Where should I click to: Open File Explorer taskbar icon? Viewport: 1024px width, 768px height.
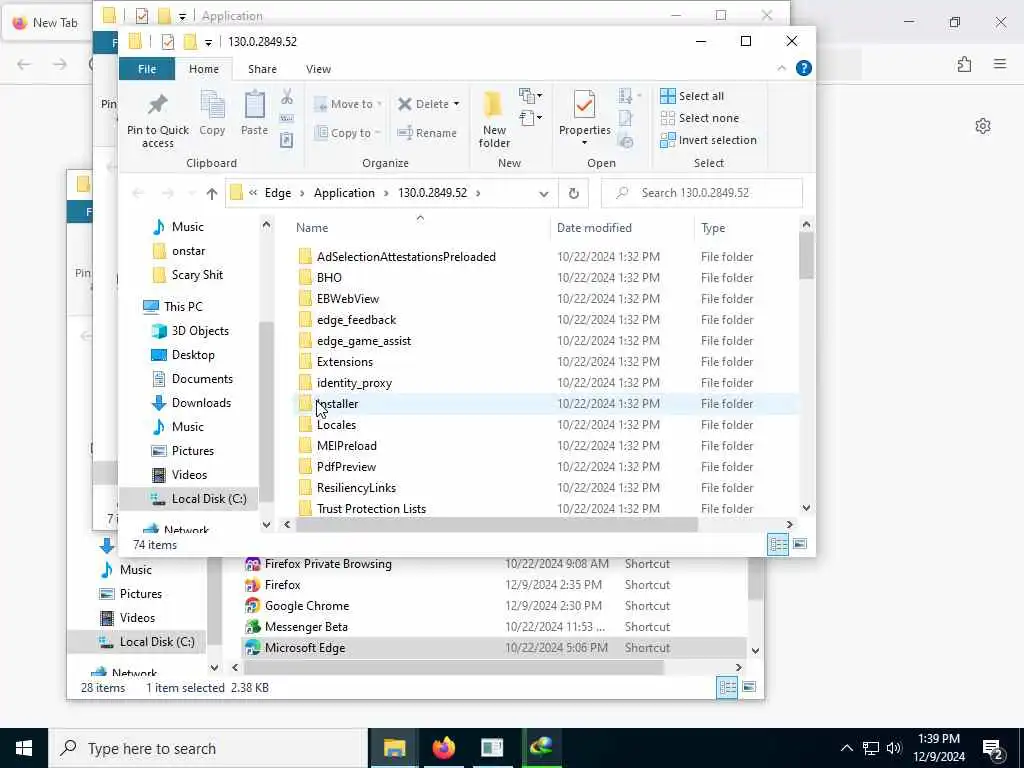pyautogui.click(x=394, y=748)
